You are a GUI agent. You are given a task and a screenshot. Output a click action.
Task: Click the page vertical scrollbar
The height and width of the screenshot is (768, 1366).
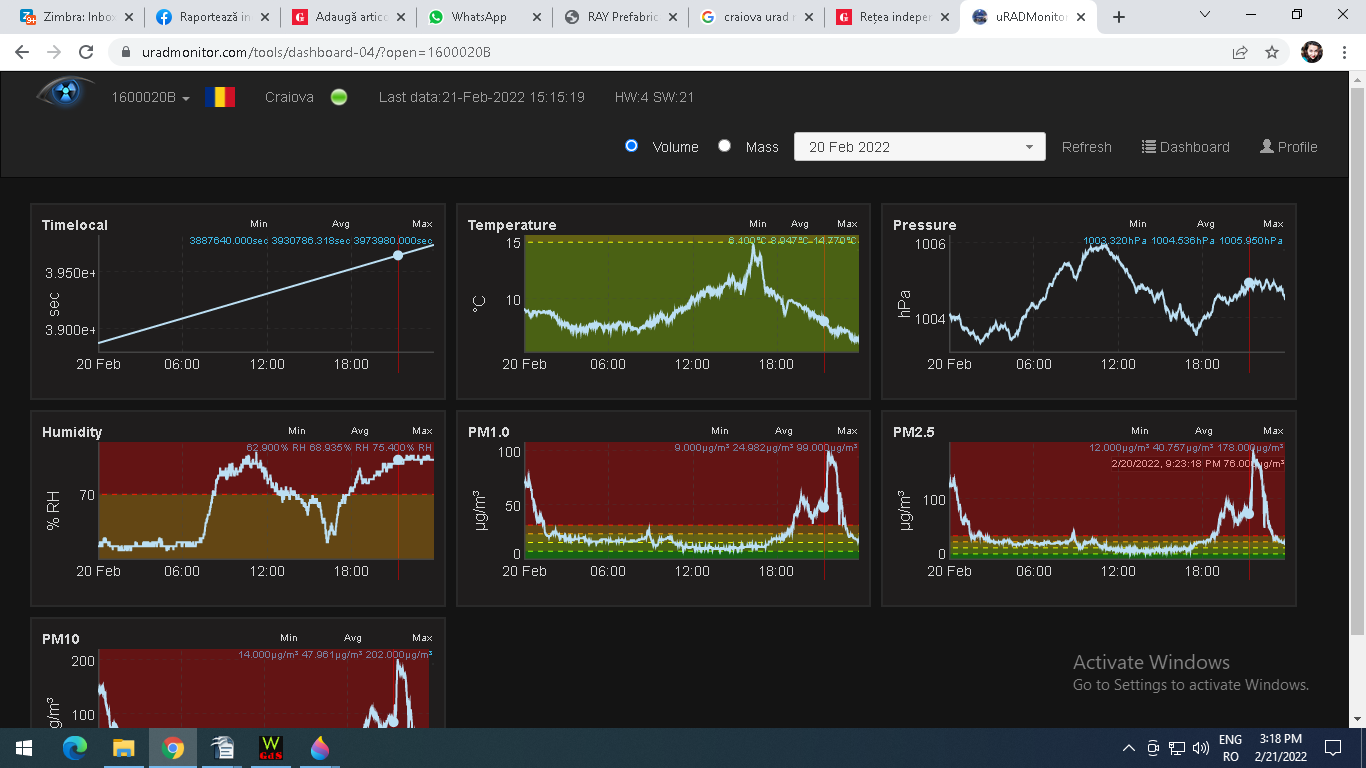click(x=1357, y=360)
